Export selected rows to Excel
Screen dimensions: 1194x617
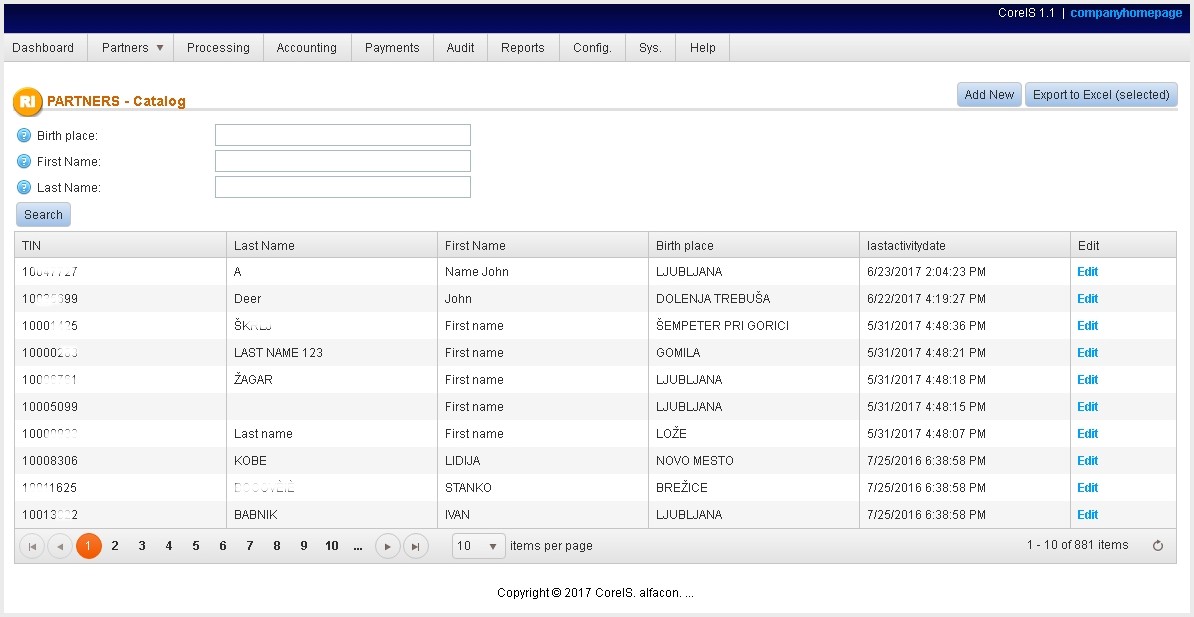[1101, 95]
